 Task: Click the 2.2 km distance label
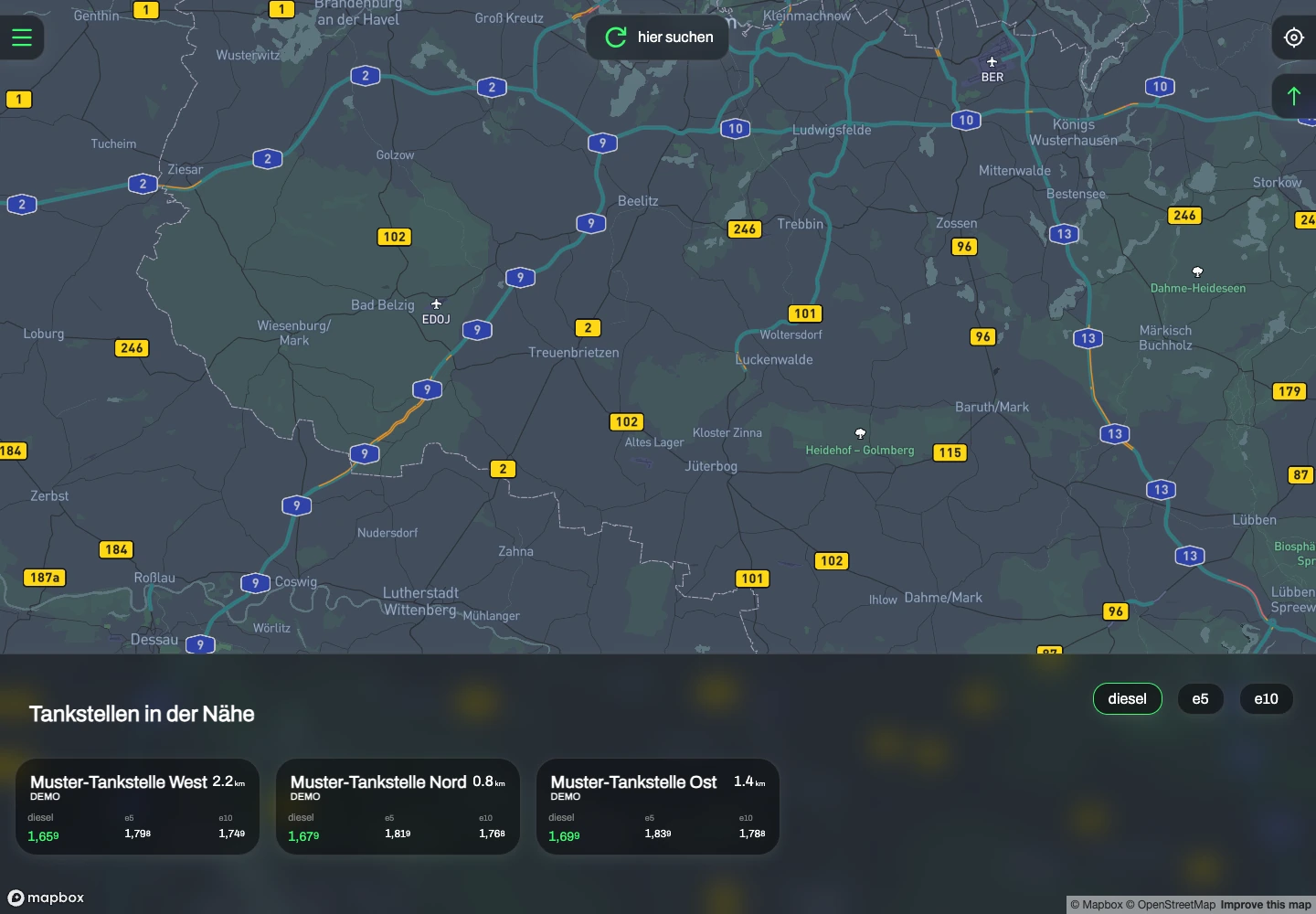click(x=228, y=781)
